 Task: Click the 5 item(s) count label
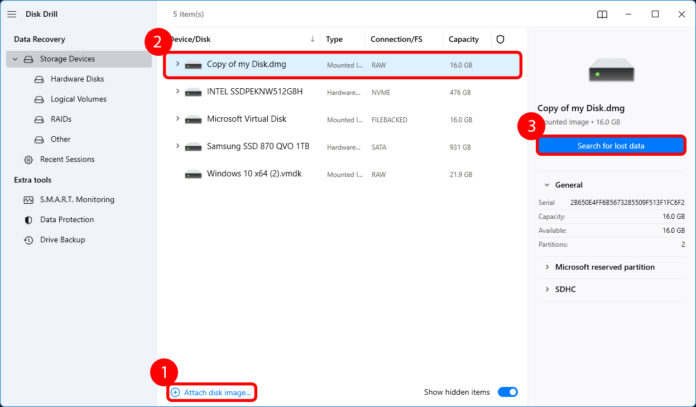[188, 14]
